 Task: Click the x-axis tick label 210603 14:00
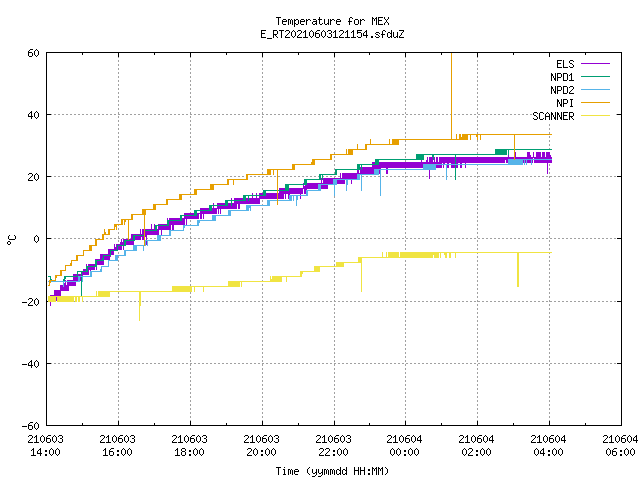pos(45,446)
